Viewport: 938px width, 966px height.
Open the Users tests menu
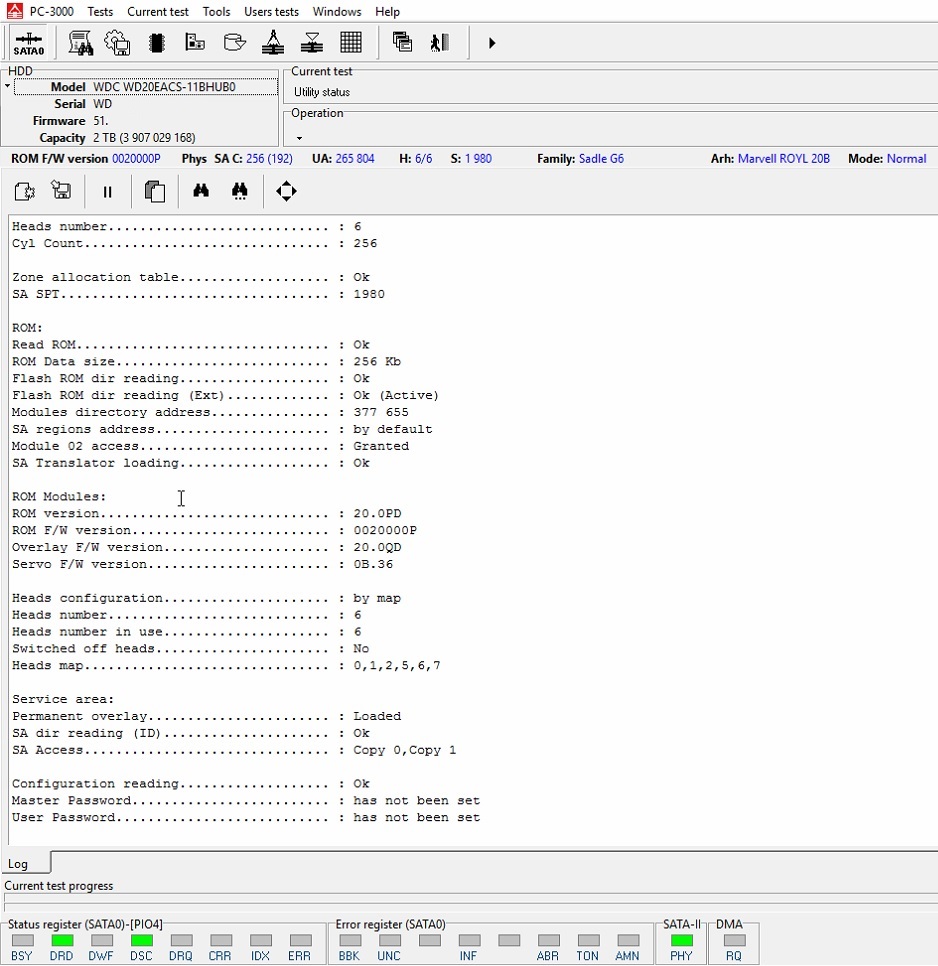[x=271, y=12]
